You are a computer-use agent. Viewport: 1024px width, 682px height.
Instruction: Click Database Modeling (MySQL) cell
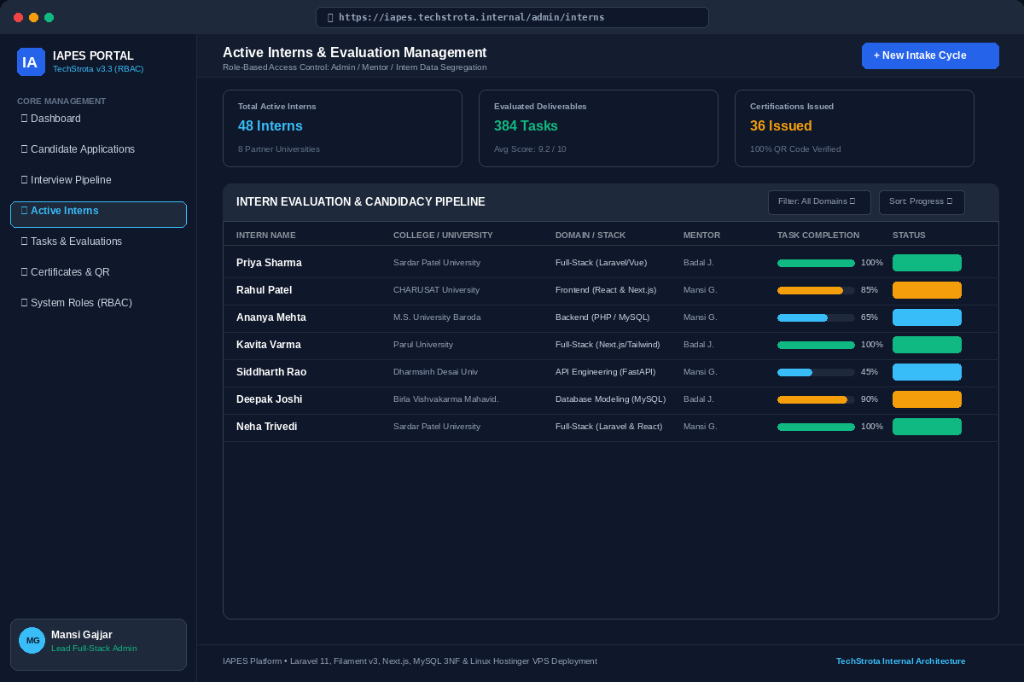tap(611, 399)
